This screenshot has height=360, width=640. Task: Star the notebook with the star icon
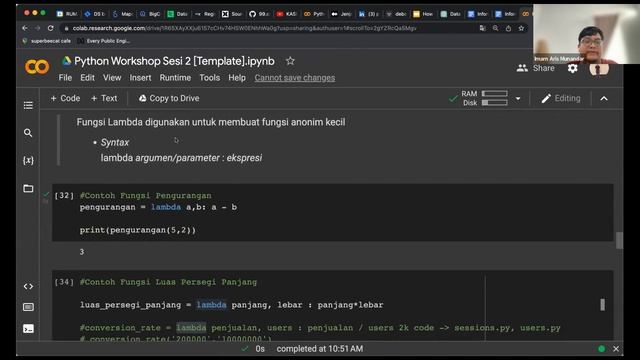(290, 61)
